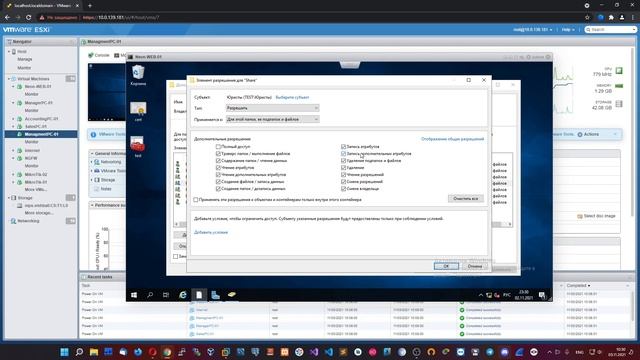Click the guest Windows Start button
The width and height of the screenshot is (640, 360).
click(134, 295)
